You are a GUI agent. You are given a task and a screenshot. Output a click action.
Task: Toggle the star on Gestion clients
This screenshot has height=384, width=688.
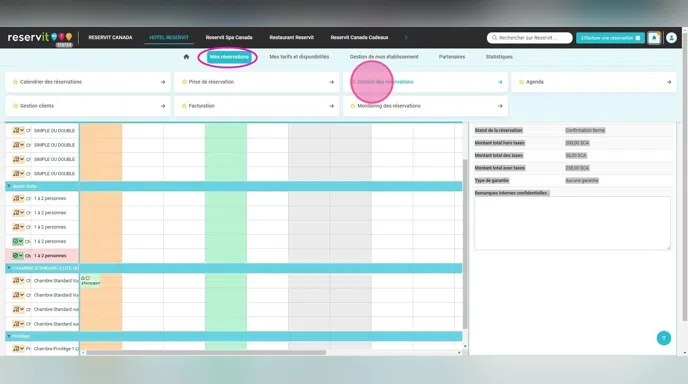point(15,106)
